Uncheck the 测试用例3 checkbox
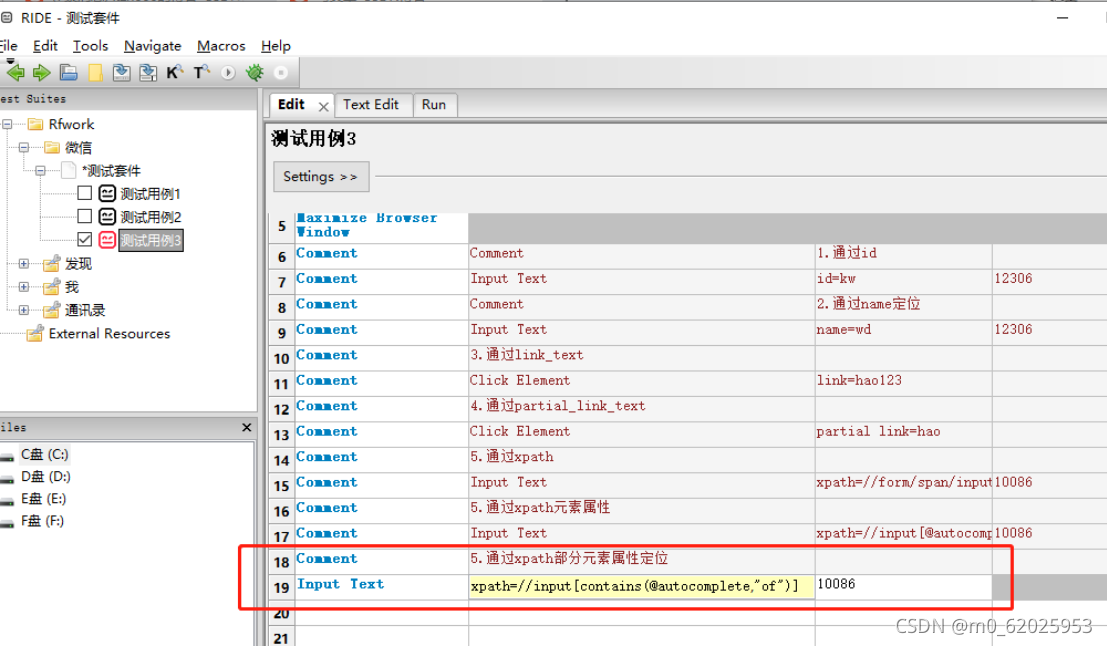 coord(84,240)
